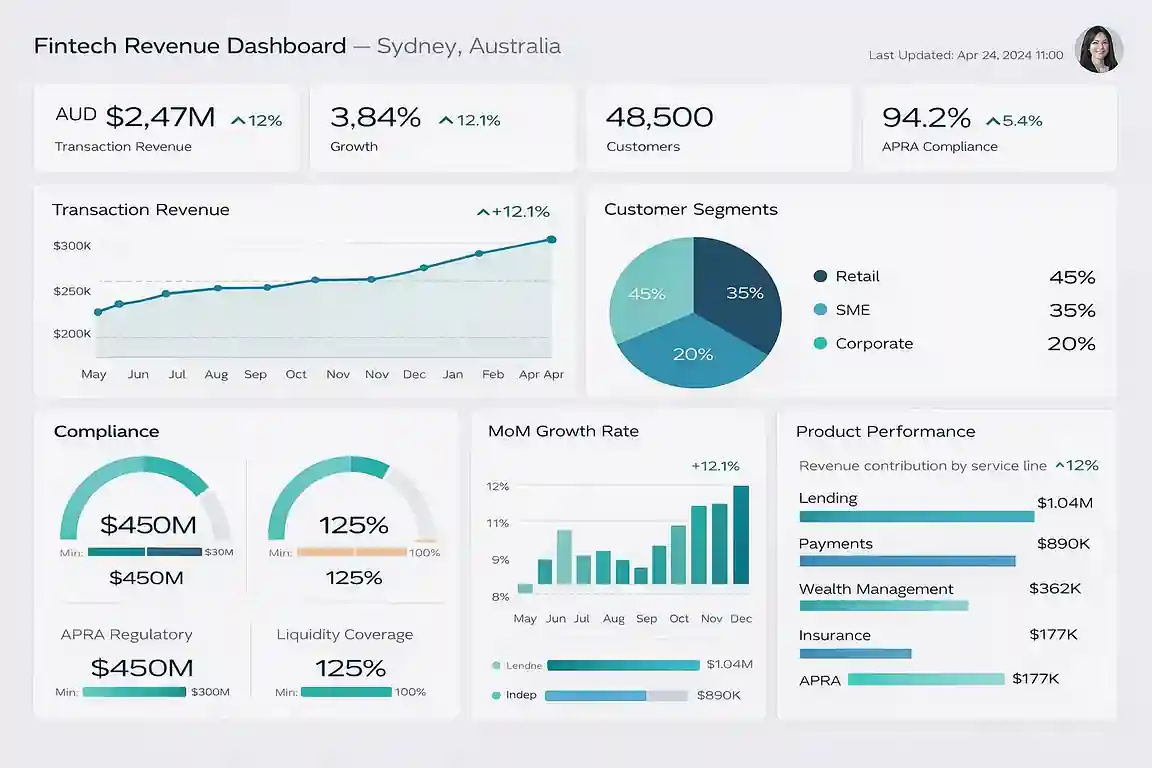Click the +12.1% indicator in MoM Growth Rate
This screenshot has height=768, width=1152.
click(716, 466)
